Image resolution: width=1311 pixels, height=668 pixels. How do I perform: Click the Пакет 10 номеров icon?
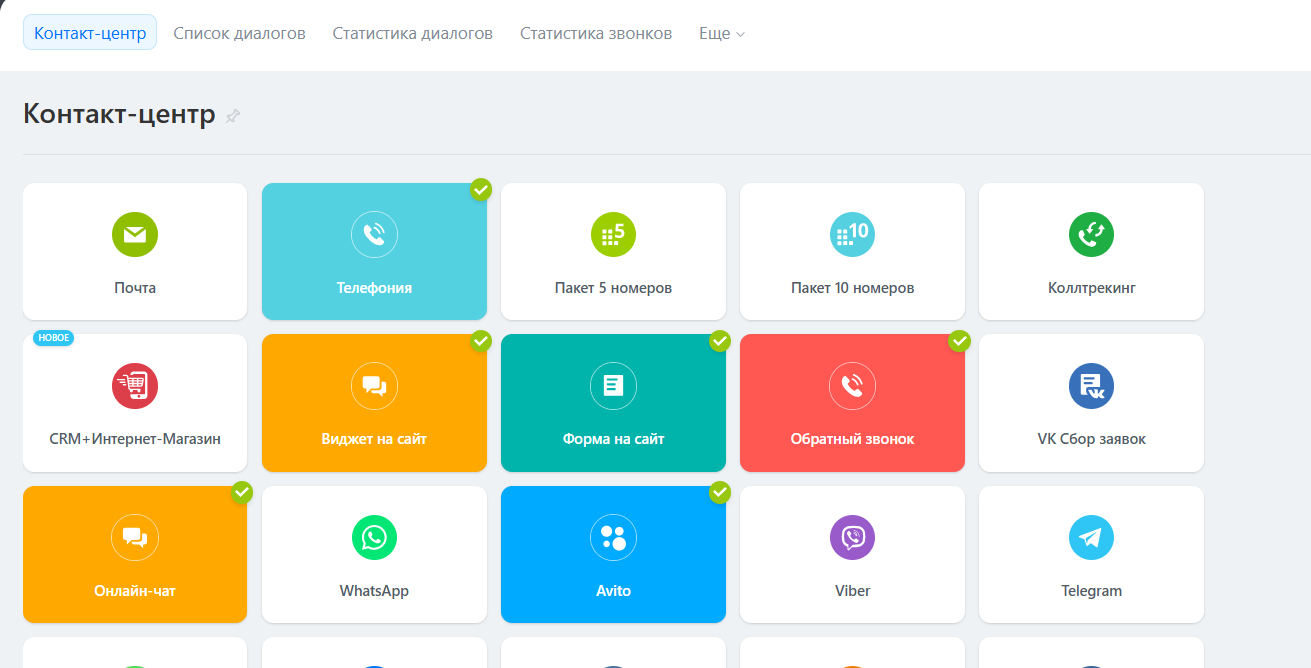click(852, 234)
